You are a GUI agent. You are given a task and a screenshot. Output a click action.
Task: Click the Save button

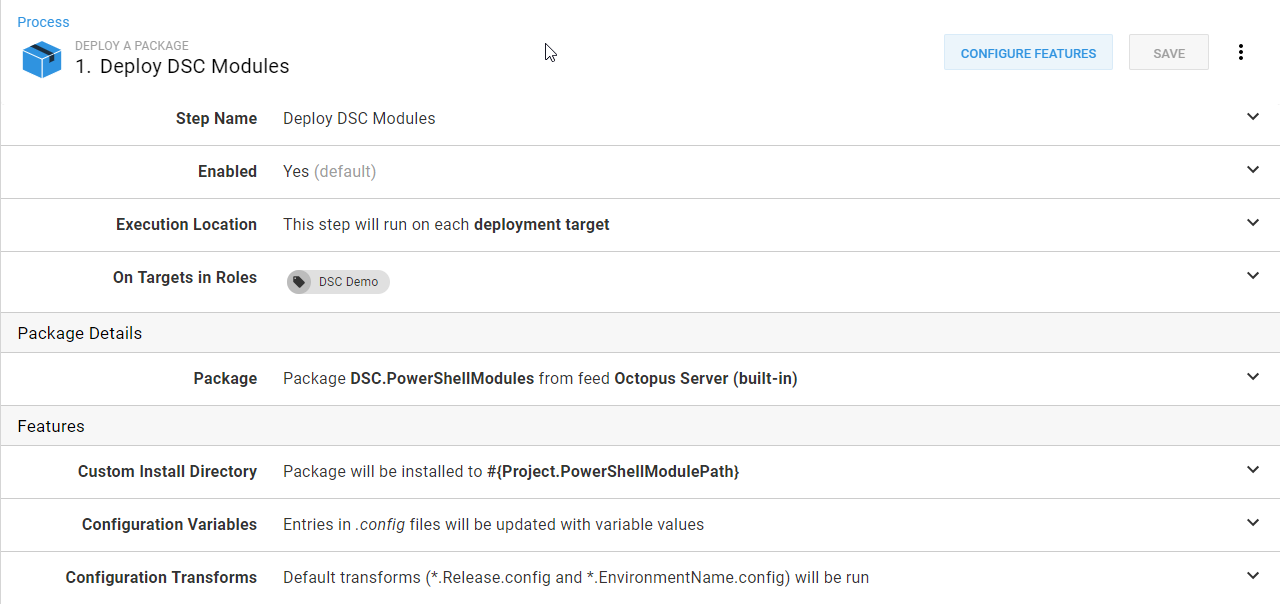pyautogui.click(x=1168, y=53)
